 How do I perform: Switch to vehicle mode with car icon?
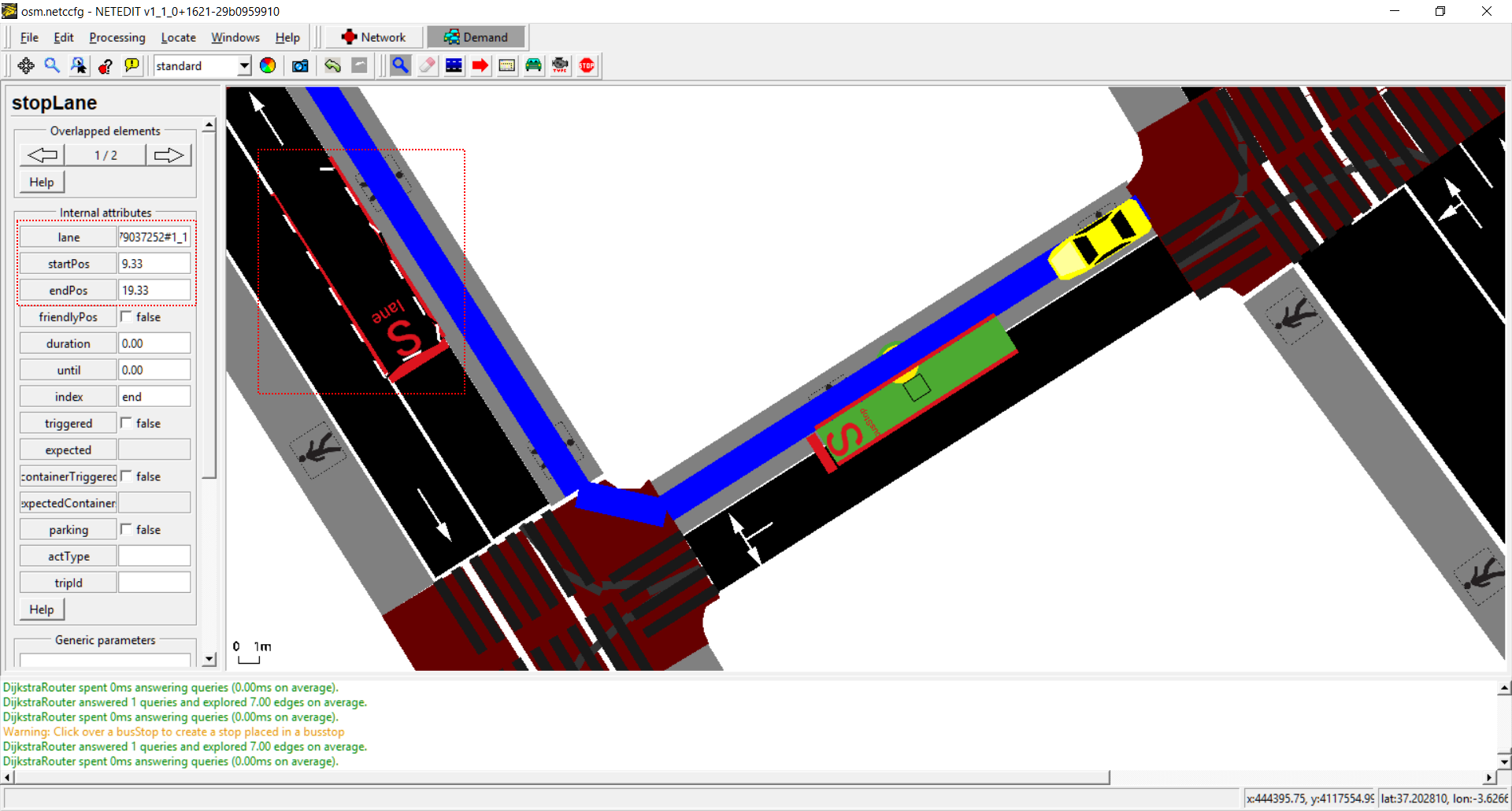(533, 66)
